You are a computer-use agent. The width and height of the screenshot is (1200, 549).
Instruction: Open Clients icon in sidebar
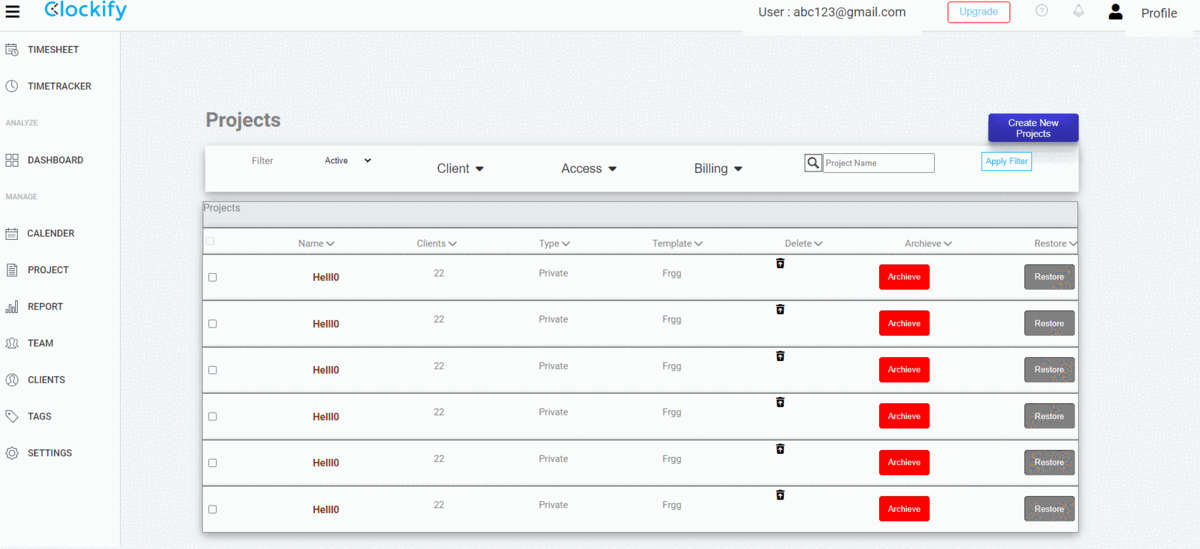(x=12, y=380)
